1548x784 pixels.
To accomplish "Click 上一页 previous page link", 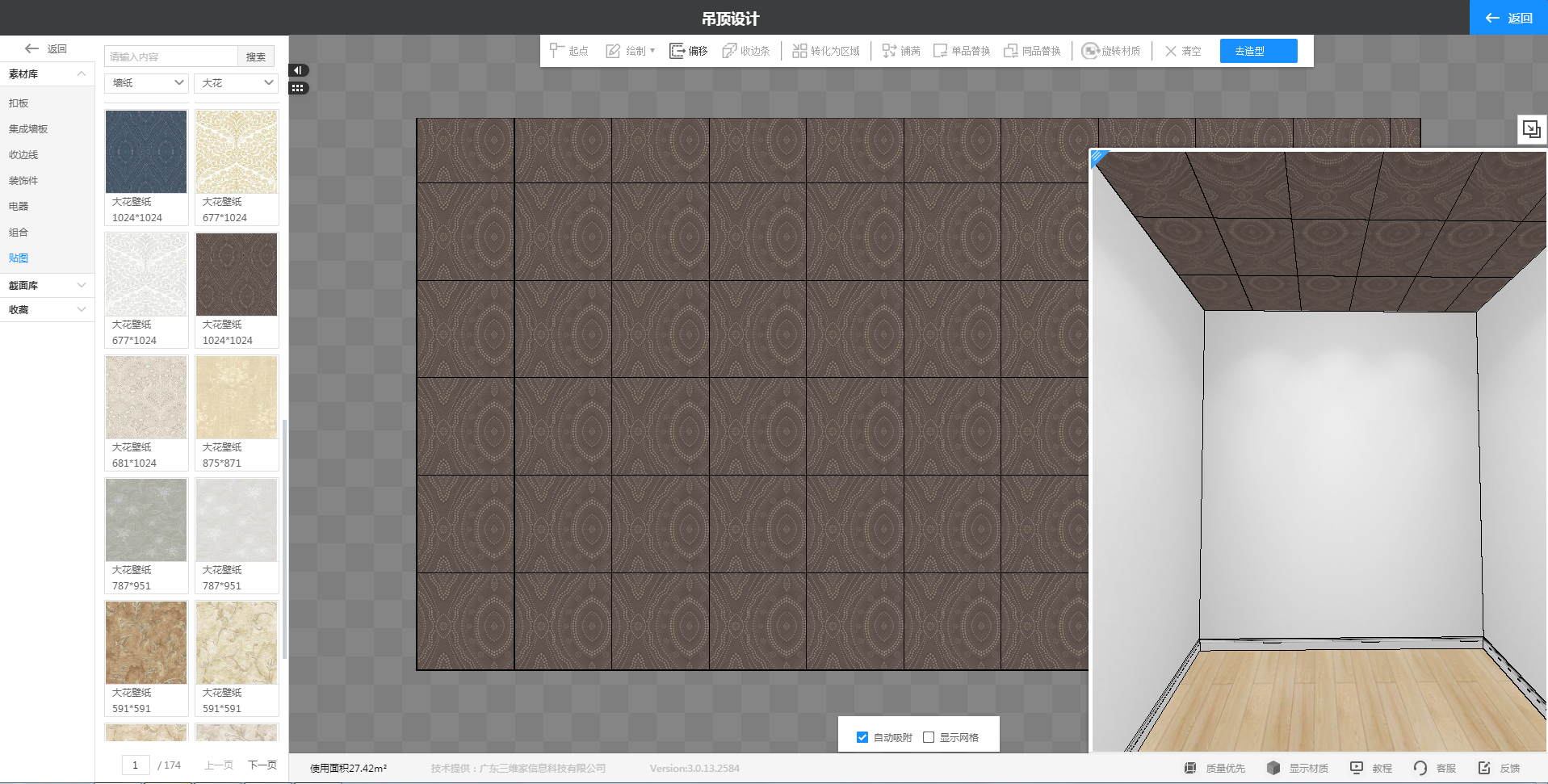I will pos(219,765).
